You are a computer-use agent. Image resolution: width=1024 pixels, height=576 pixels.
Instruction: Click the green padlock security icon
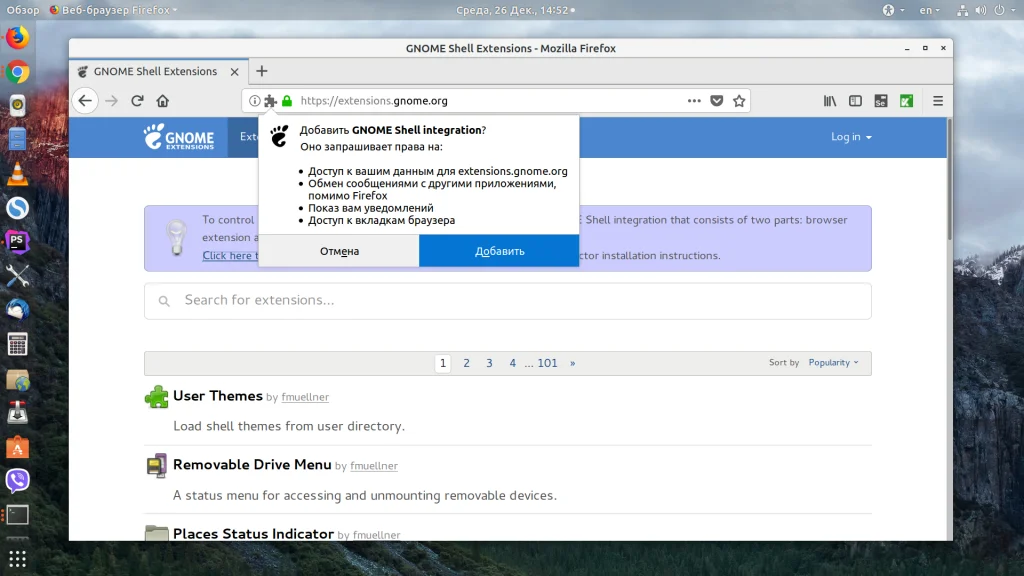[287, 101]
